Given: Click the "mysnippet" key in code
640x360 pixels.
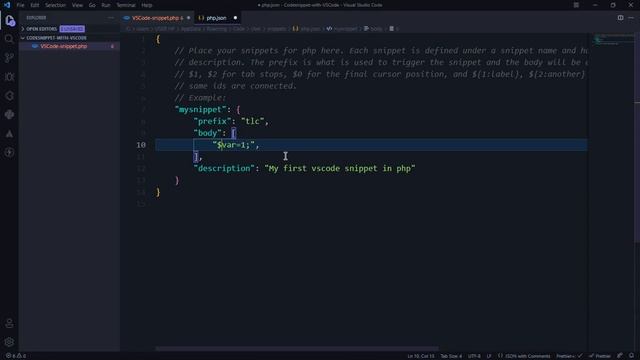Looking at the screenshot, I should point(200,109).
